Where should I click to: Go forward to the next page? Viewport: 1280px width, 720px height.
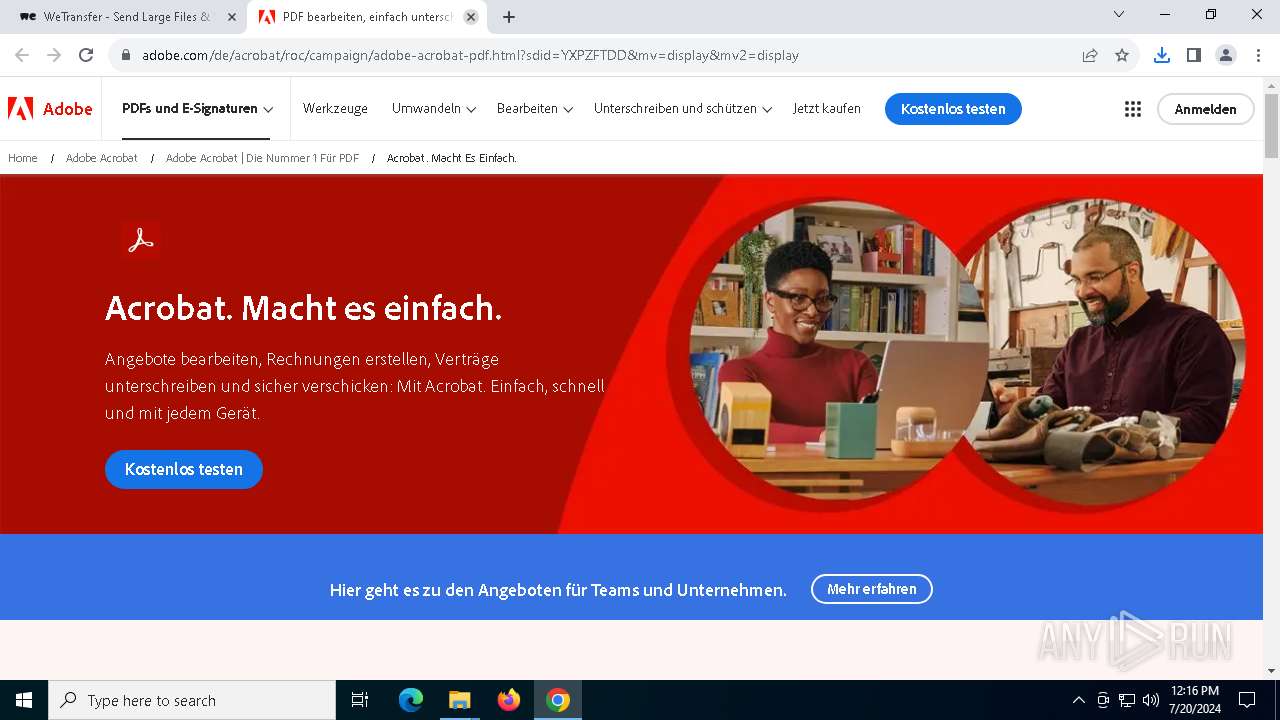[x=54, y=55]
